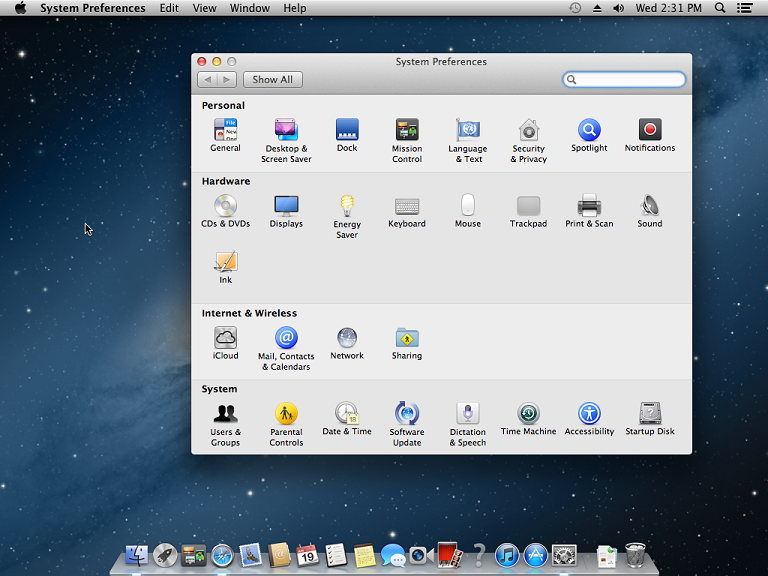Open the General preferences pane
This screenshot has width=768, height=576.
(x=225, y=130)
